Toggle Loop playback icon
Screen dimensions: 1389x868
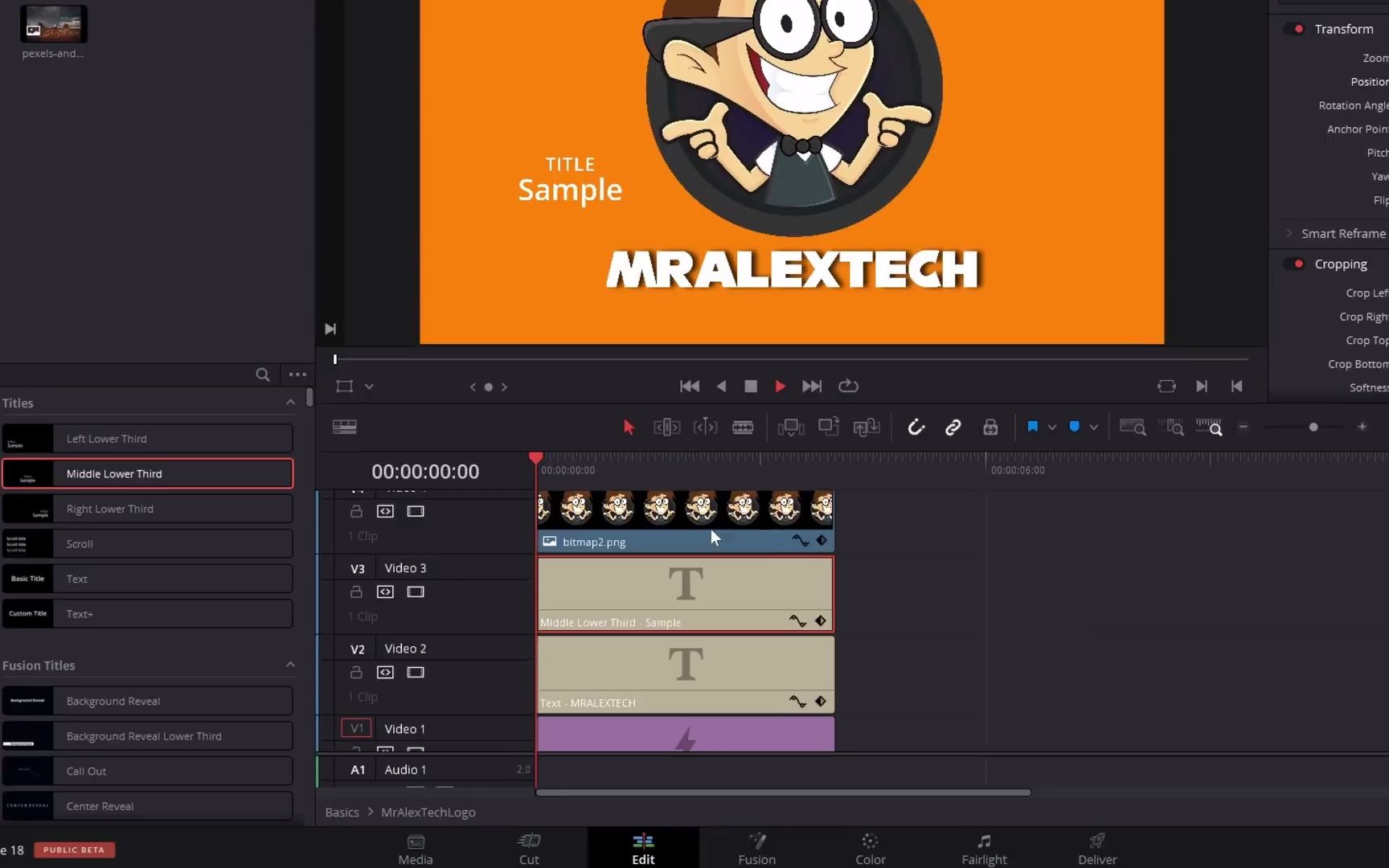pyautogui.click(x=848, y=387)
